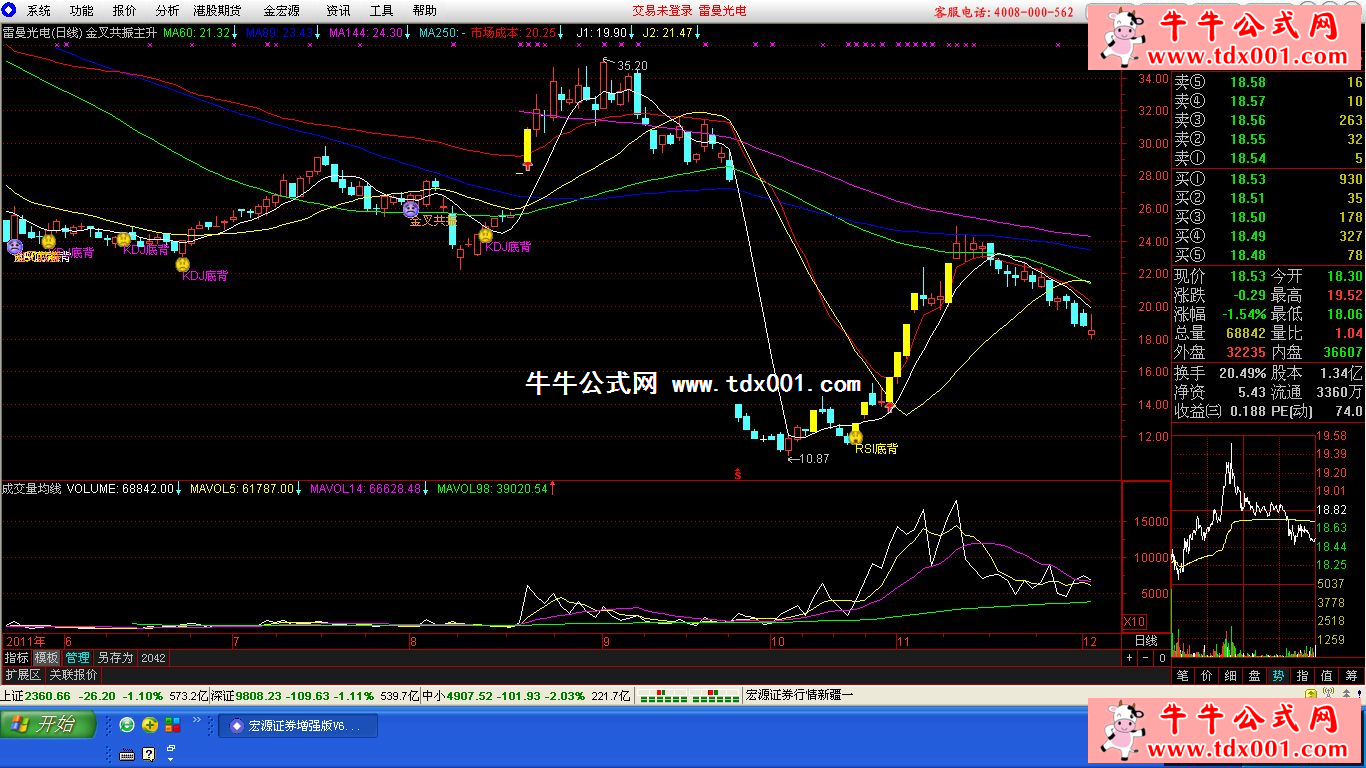Click the plus zoom-in button beside 日线
Image resolution: width=1366 pixels, height=768 pixels.
click(1130, 658)
